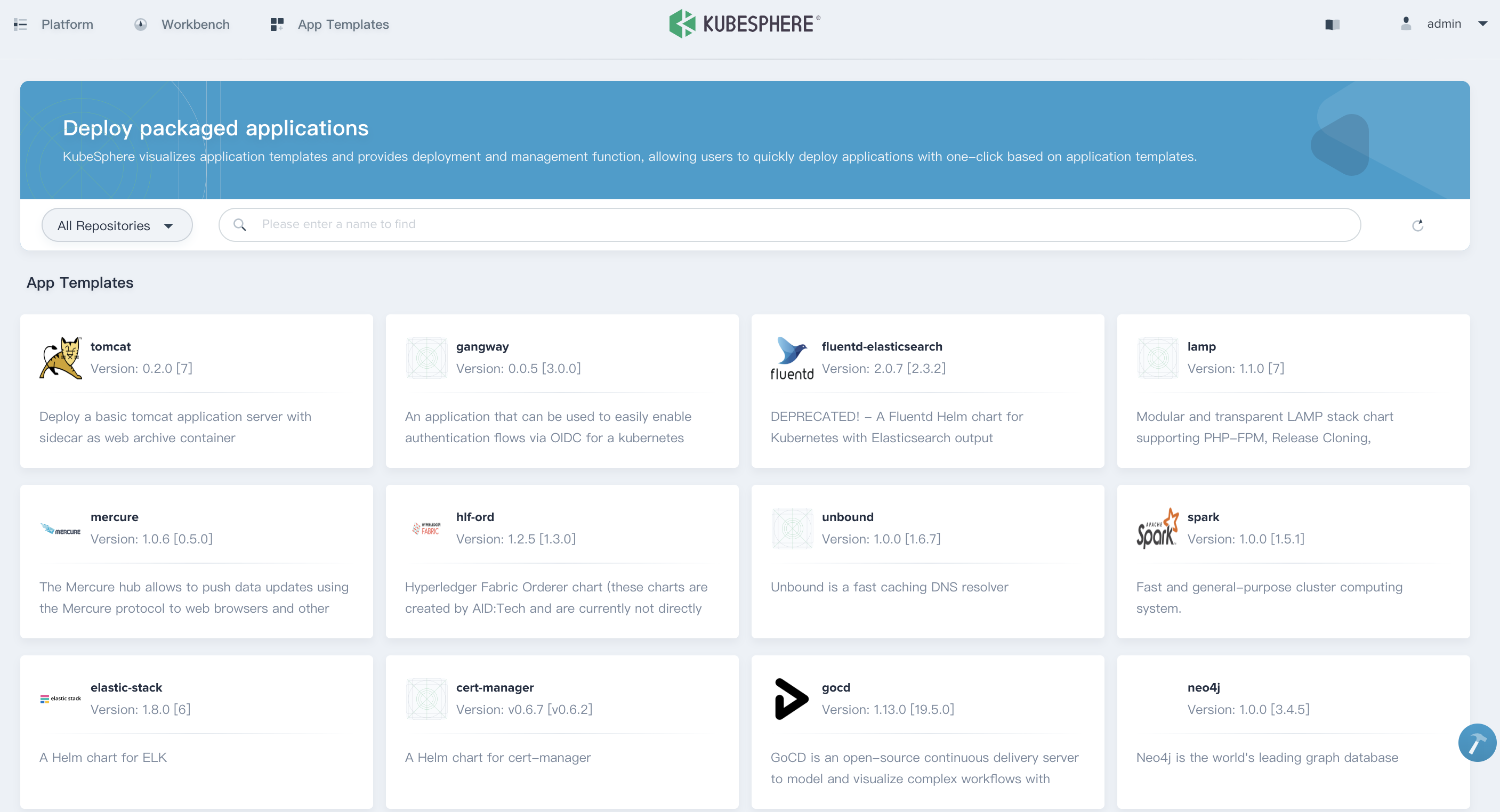The height and width of the screenshot is (812, 1500).
Task: Click the documentation book icon
Action: point(1332,25)
